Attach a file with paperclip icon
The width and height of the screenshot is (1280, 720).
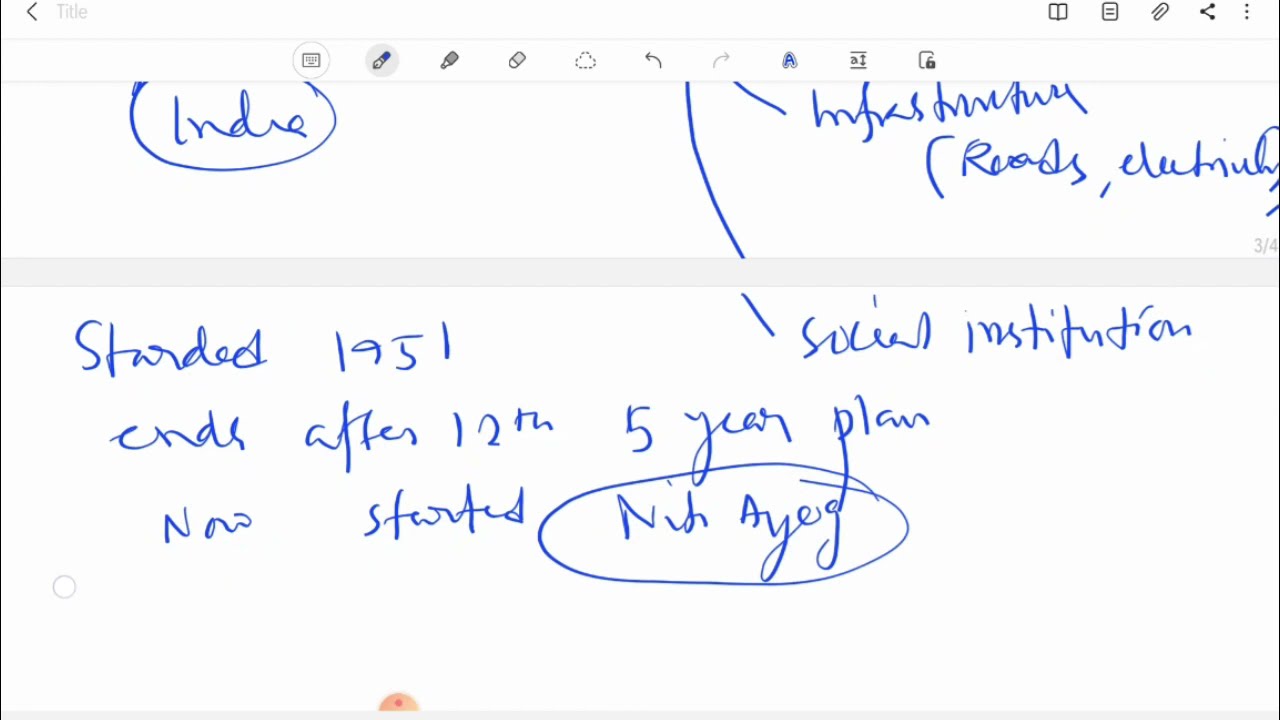click(1160, 12)
